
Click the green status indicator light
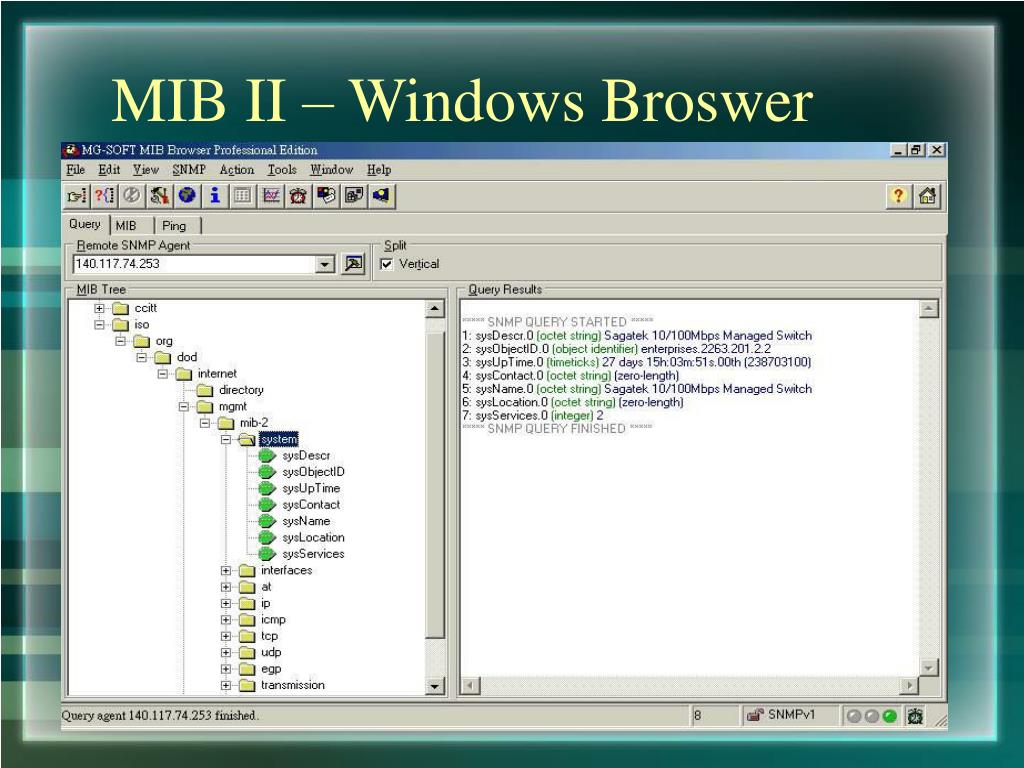[x=889, y=716]
